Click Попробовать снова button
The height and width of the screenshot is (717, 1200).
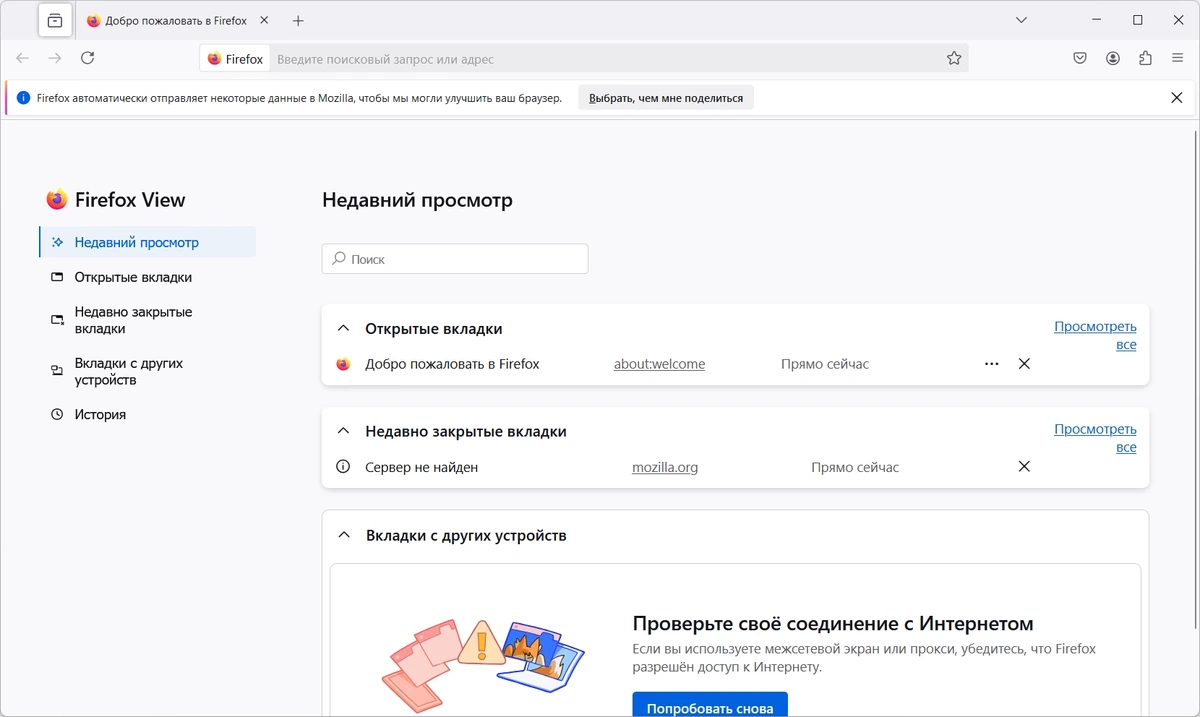pyautogui.click(x=710, y=704)
